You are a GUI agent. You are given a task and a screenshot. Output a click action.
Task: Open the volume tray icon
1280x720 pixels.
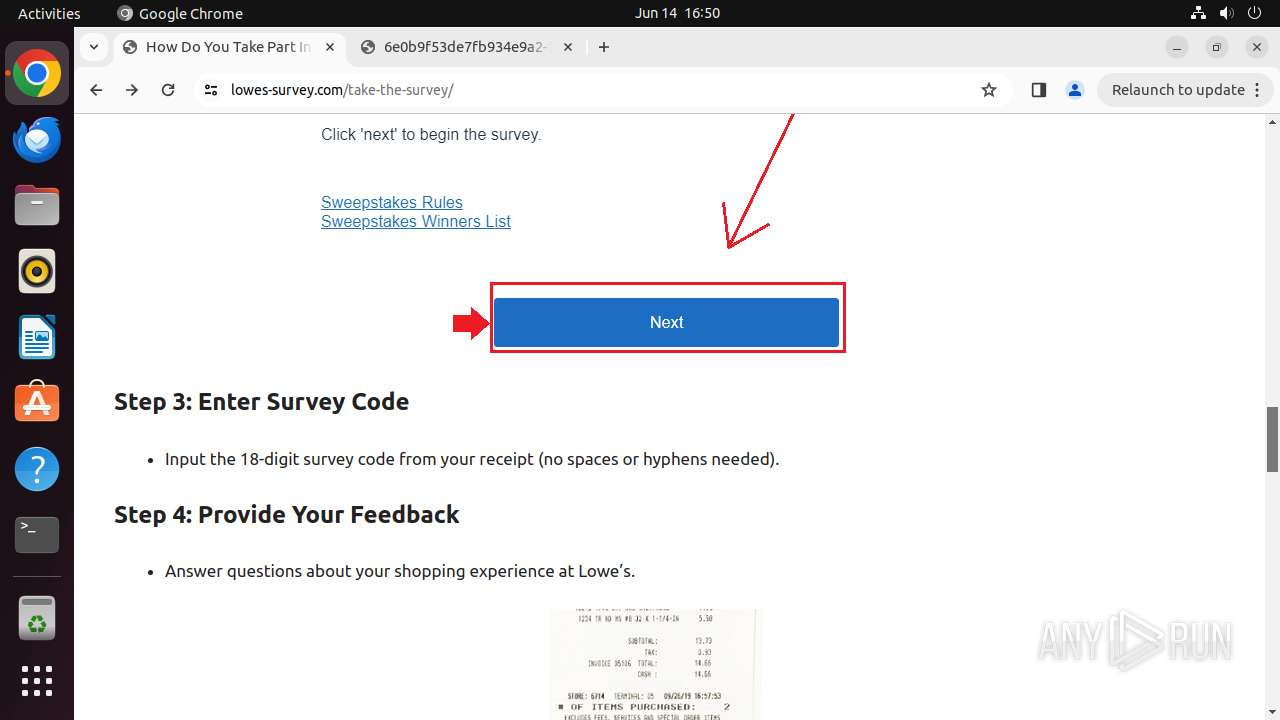click(1226, 13)
